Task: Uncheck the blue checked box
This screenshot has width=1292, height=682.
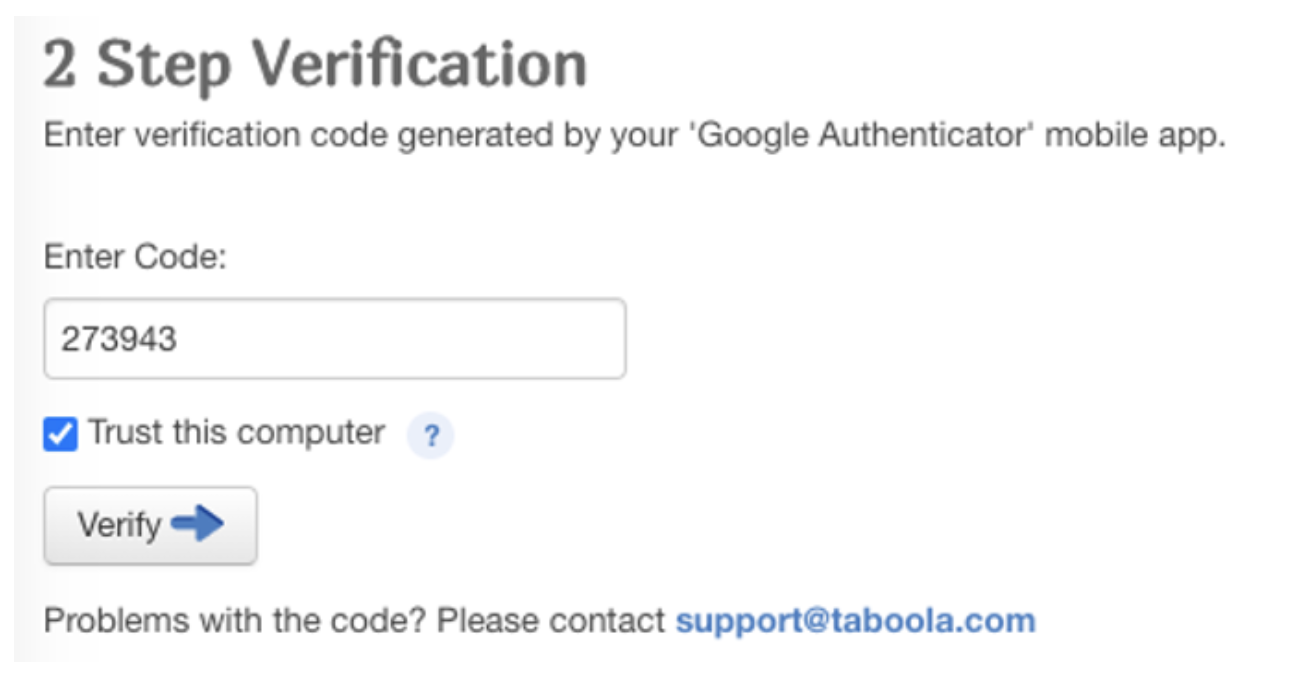Action: (60, 435)
